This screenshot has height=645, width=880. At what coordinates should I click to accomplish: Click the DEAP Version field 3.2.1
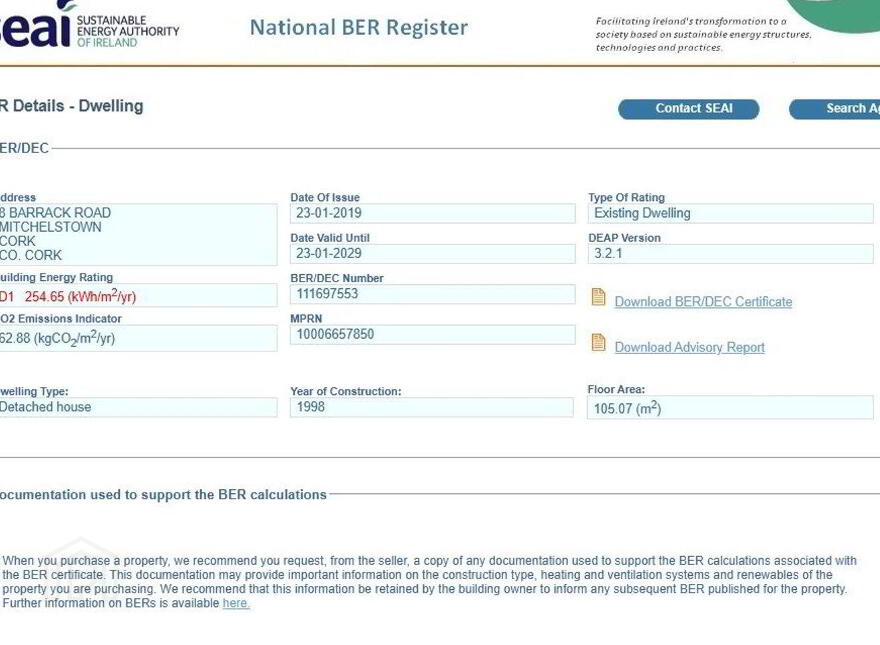[731, 254]
